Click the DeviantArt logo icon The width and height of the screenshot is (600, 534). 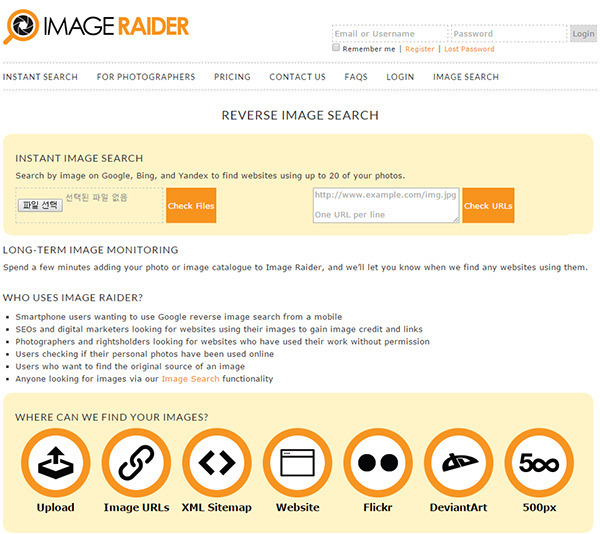point(458,462)
